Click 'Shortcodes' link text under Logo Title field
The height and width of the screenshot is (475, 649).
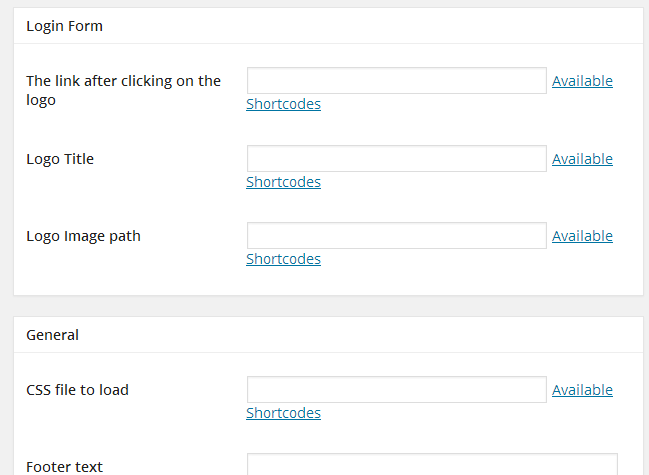[283, 182]
